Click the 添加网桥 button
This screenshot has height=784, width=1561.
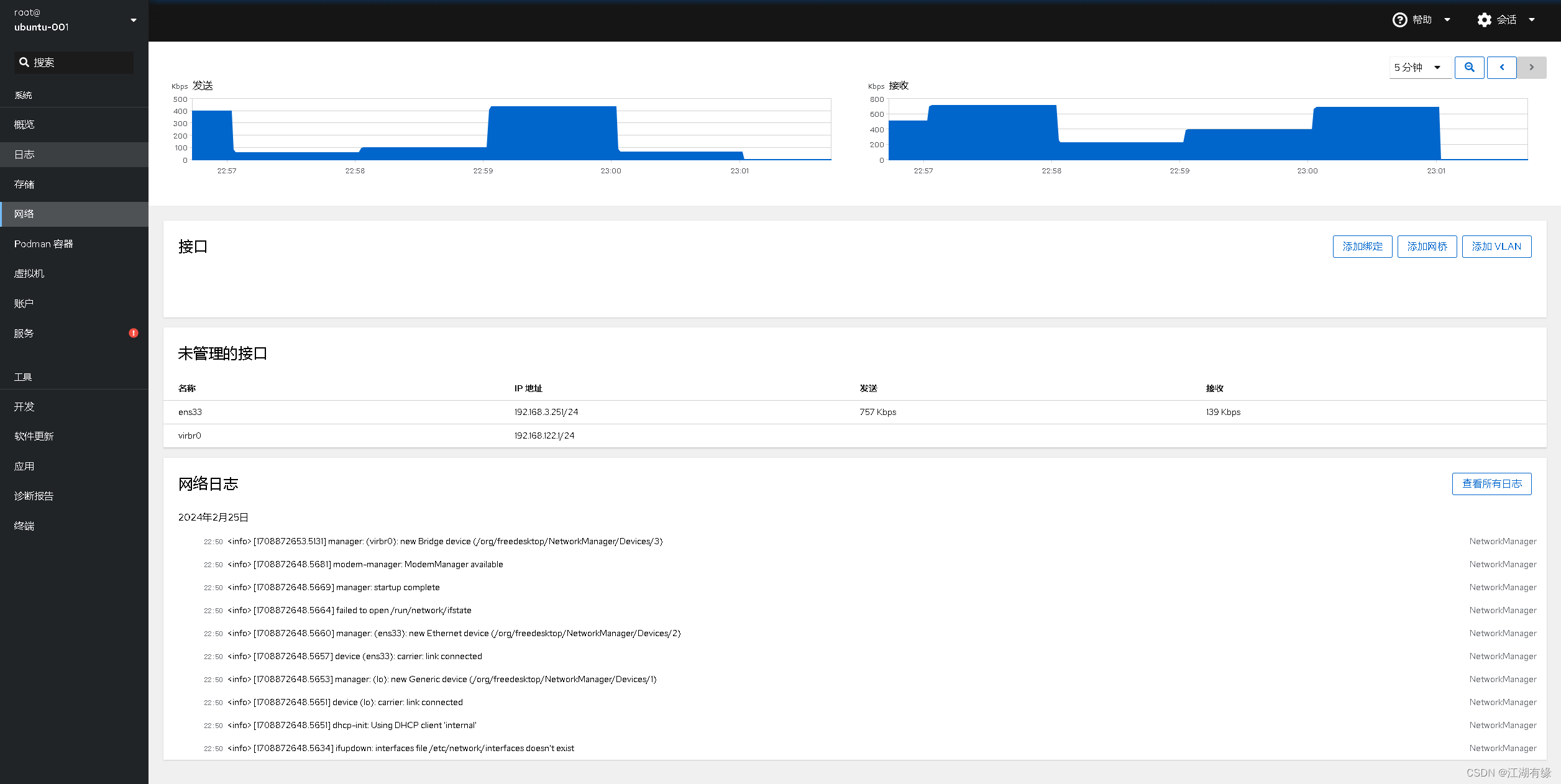[1427, 246]
